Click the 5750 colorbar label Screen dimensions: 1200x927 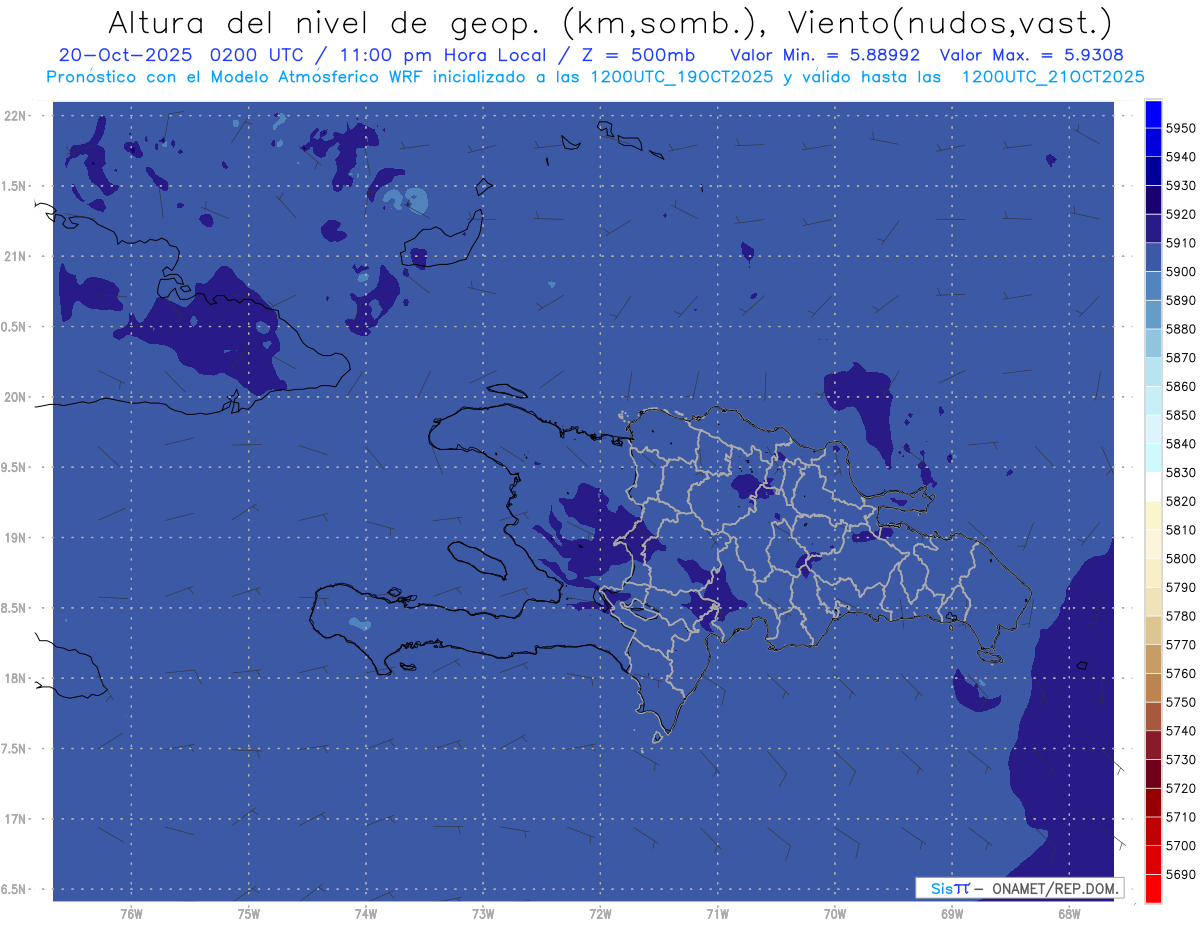click(1181, 702)
